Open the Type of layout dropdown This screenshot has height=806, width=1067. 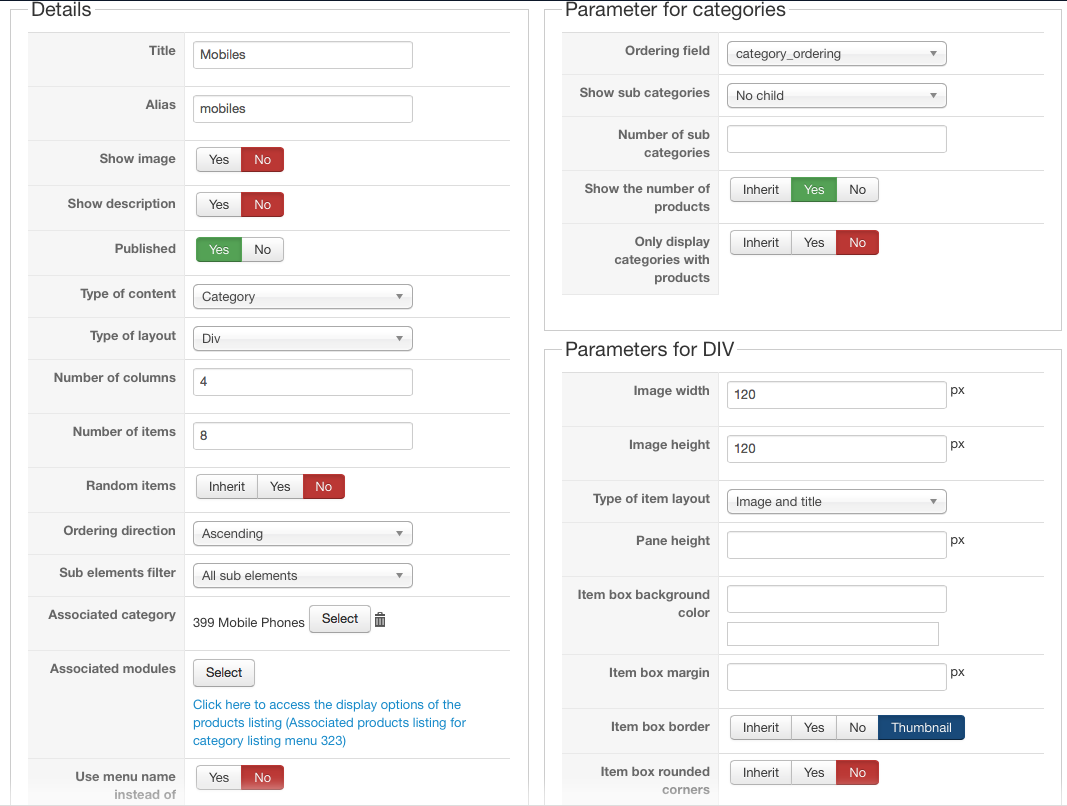tap(302, 339)
